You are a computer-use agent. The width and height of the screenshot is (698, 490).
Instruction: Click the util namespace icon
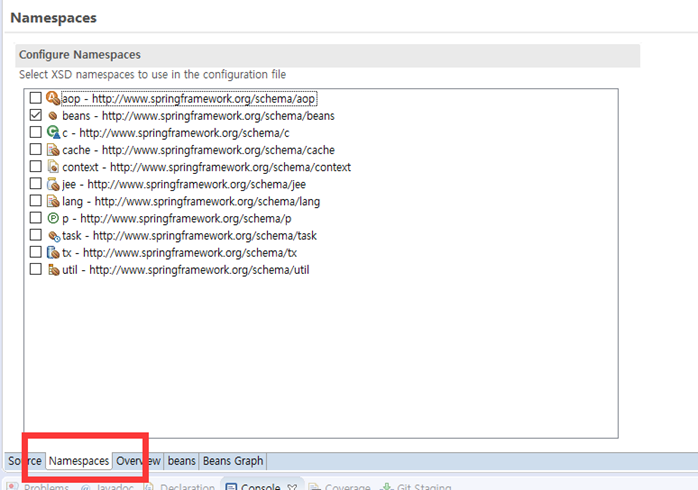53,270
